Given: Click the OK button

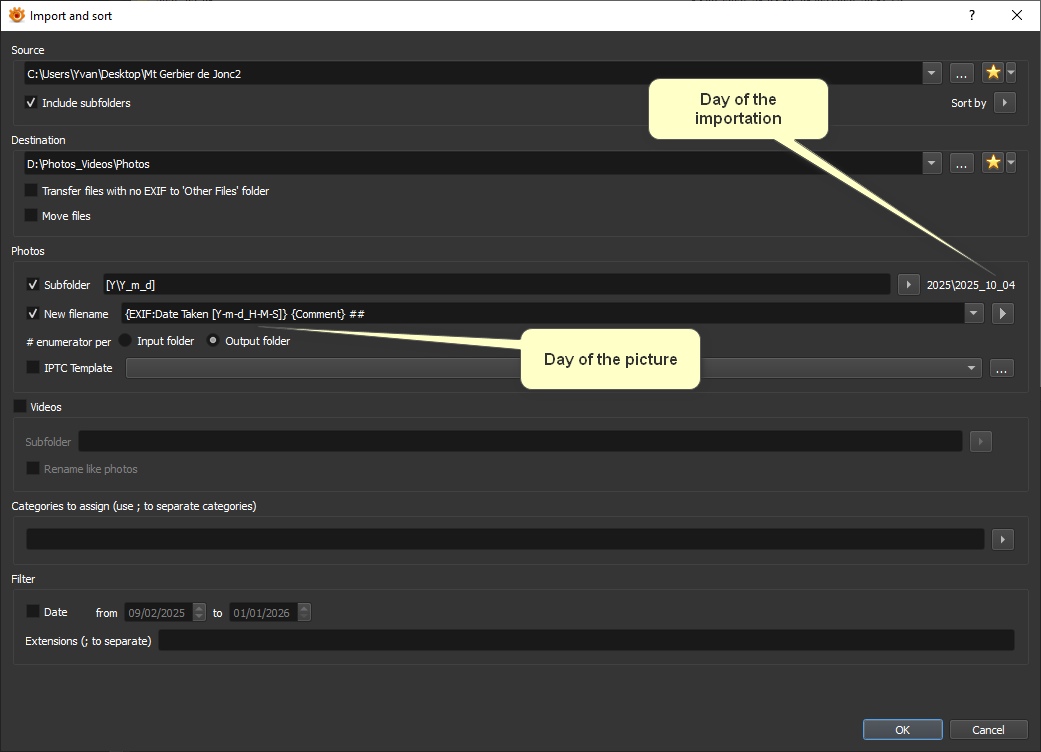Looking at the screenshot, I should tap(902, 729).
